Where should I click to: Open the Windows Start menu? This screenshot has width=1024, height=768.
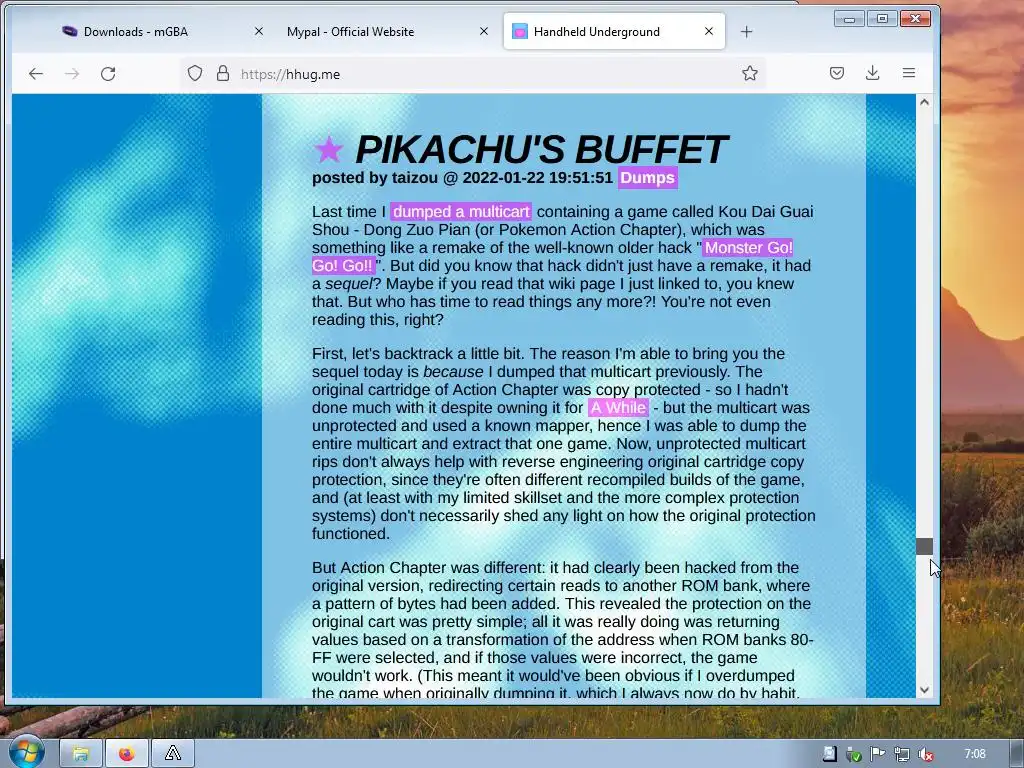click(x=26, y=753)
